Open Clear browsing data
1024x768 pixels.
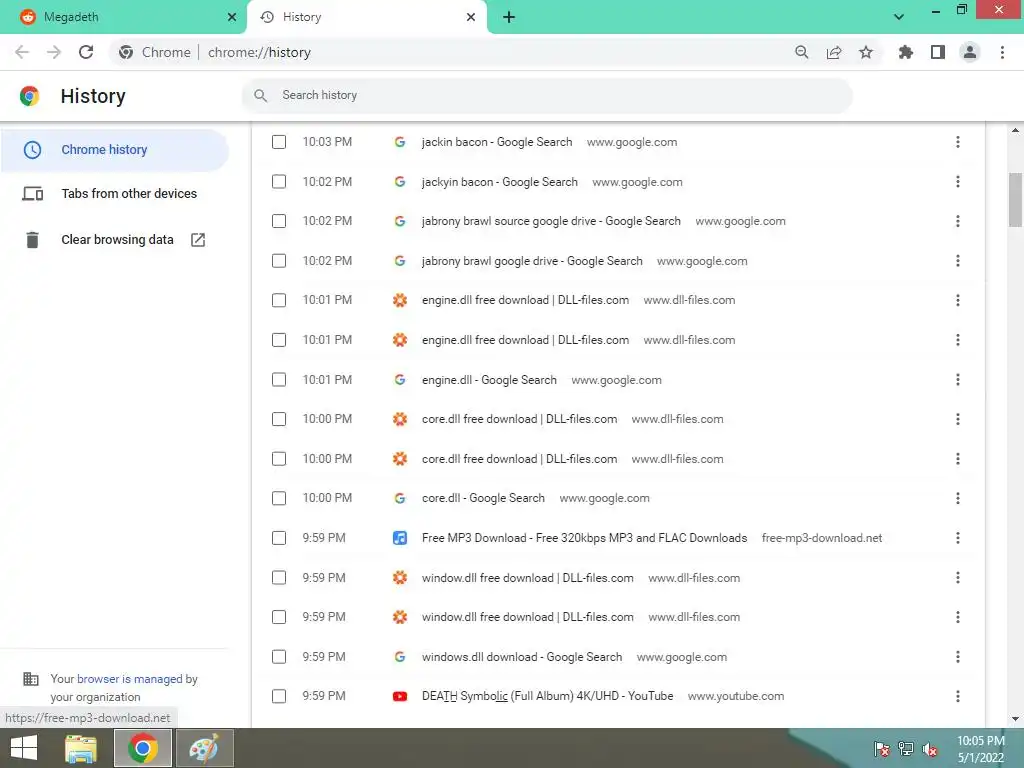[114, 240]
